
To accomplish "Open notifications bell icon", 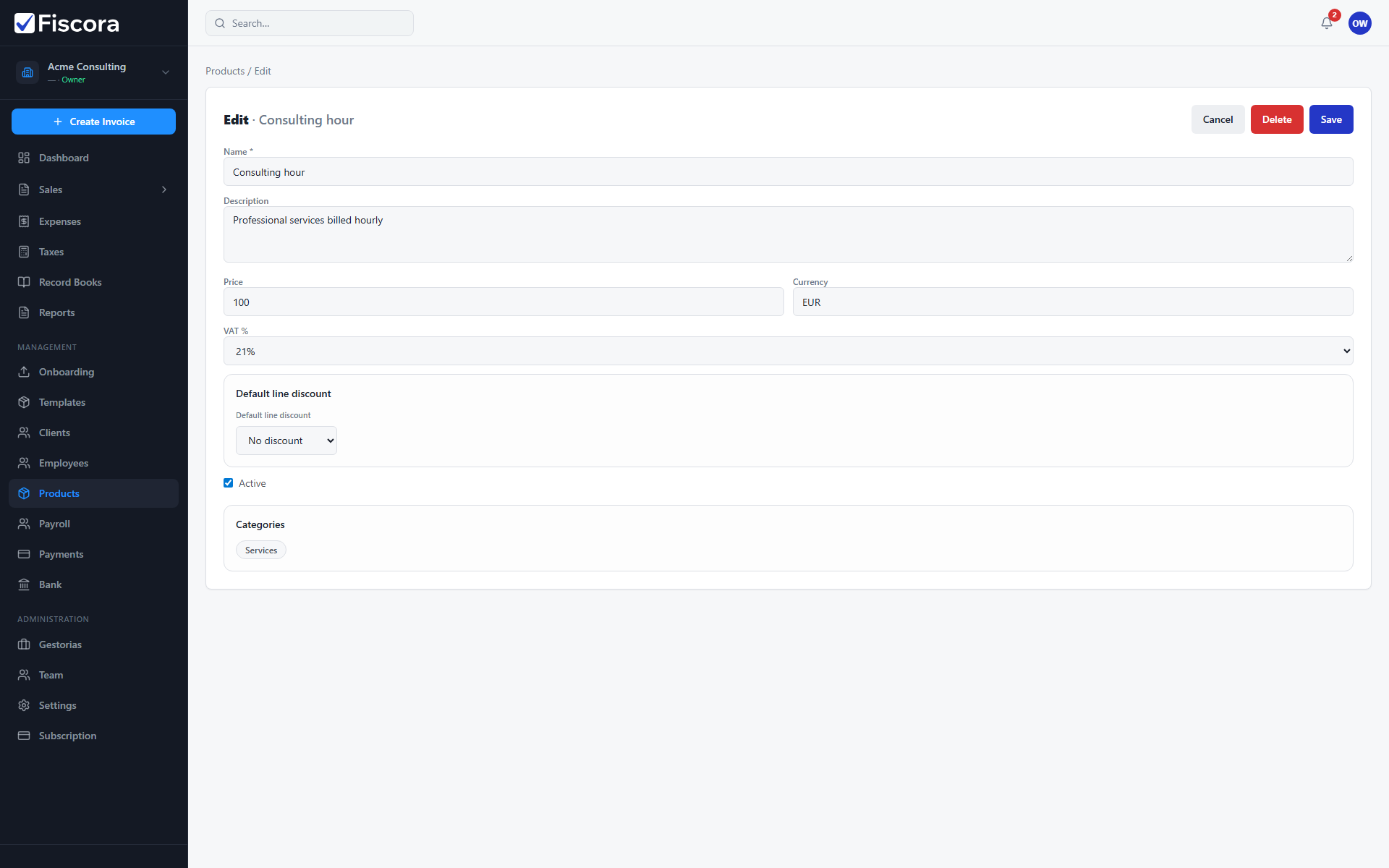I will pyautogui.click(x=1327, y=23).
